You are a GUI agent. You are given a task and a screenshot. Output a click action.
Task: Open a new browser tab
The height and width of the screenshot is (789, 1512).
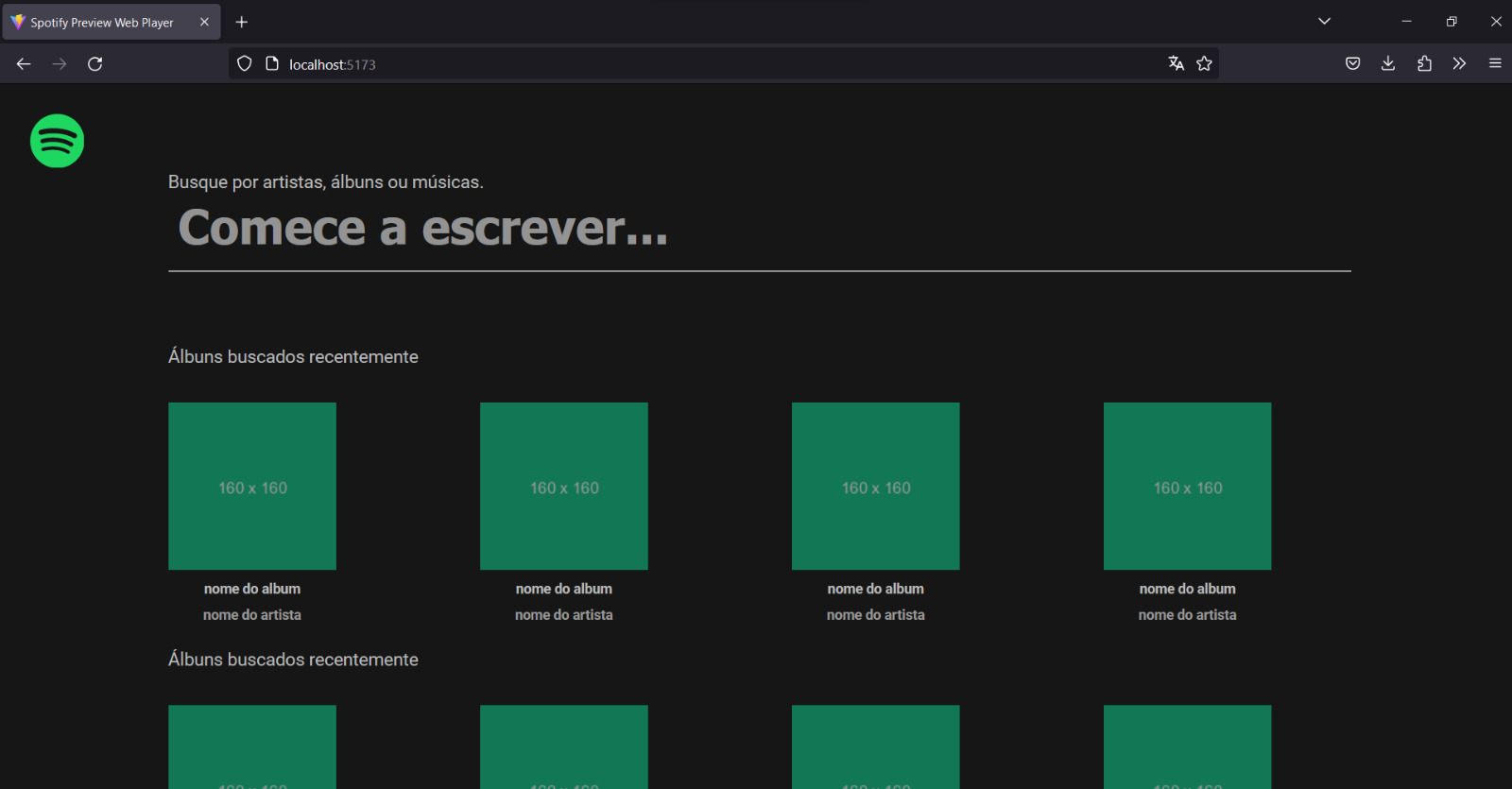pos(242,22)
